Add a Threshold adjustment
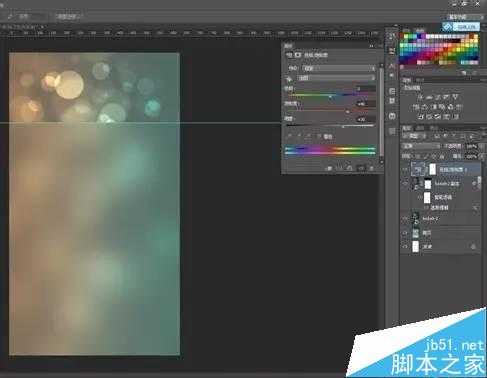This screenshot has width=487, height=378. click(x=438, y=117)
